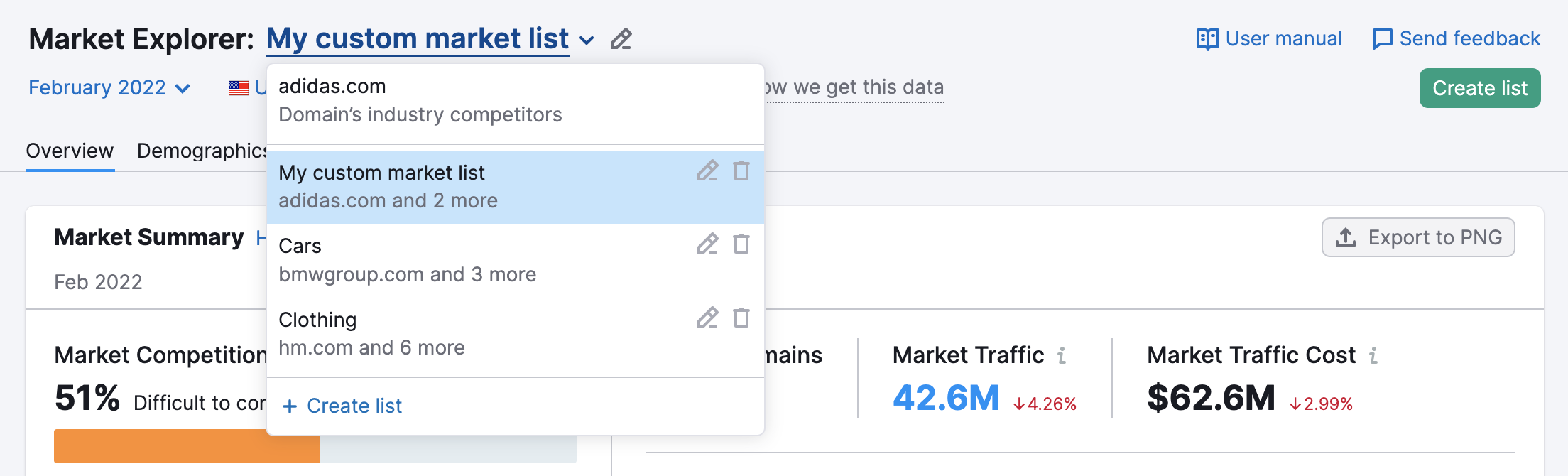Click the User manual book icon

[1207, 39]
